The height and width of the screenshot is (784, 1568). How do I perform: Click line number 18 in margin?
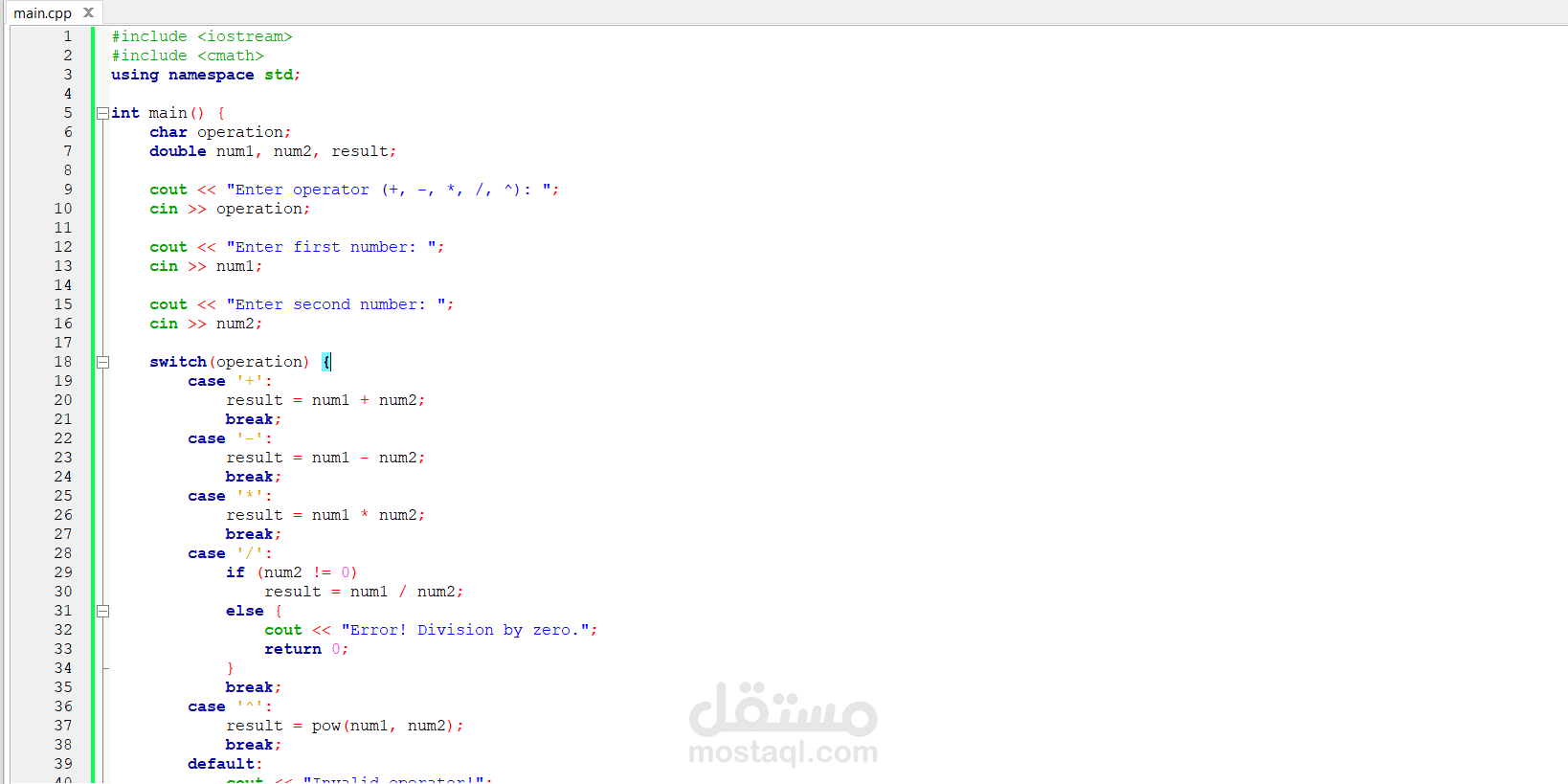pyautogui.click(x=63, y=362)
